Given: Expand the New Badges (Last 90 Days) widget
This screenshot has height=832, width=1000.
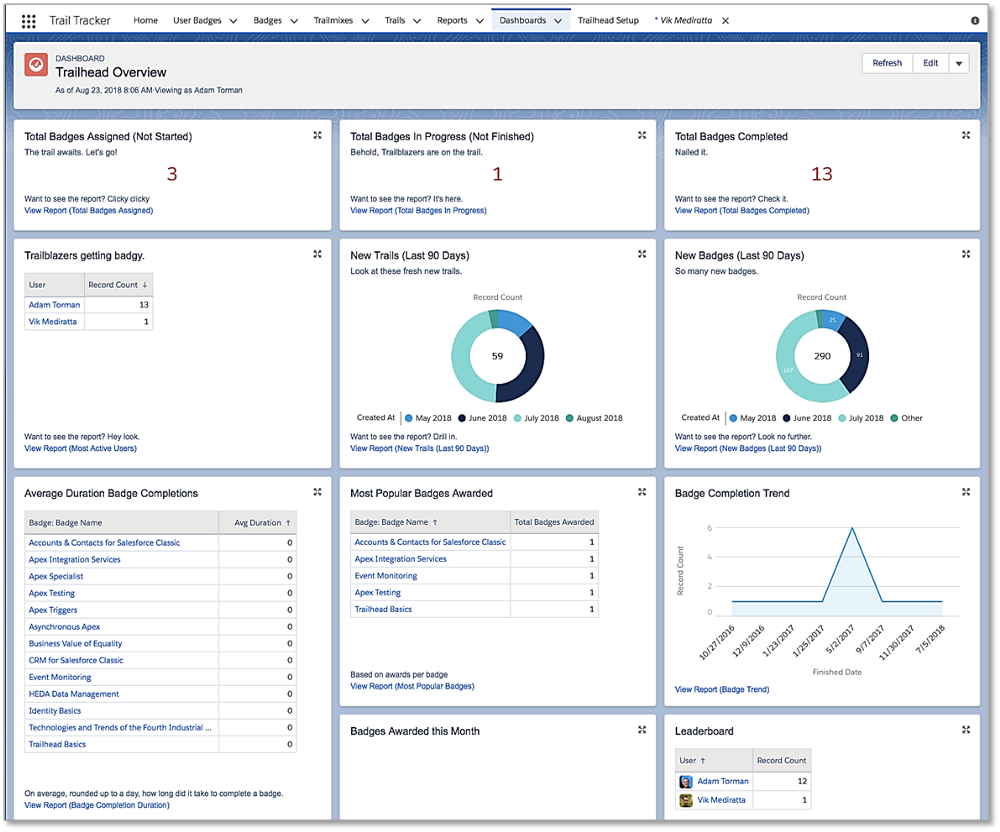Looking at the screenshot, I should (x=966, y=254).
